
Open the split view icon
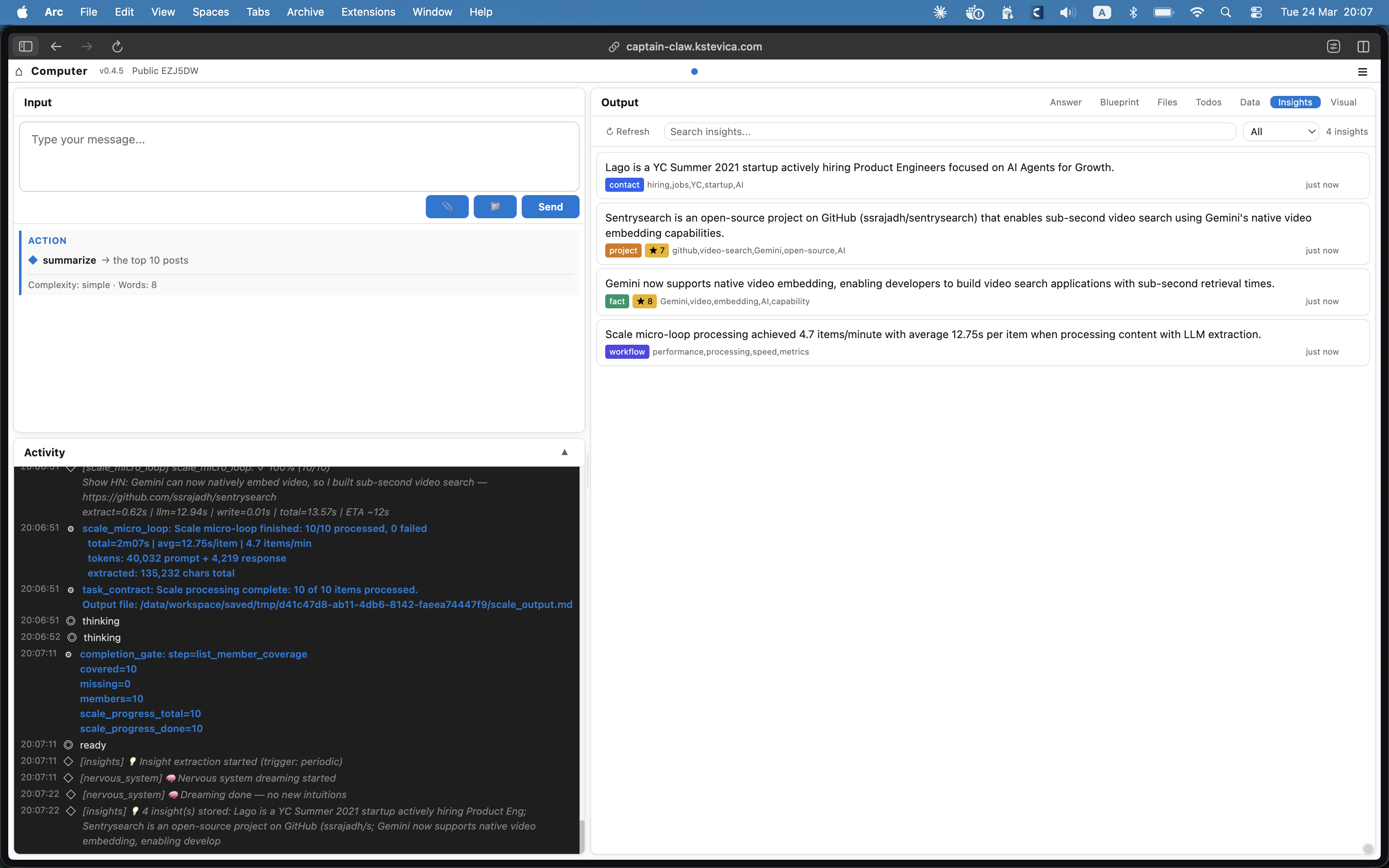pos(1363,46)
